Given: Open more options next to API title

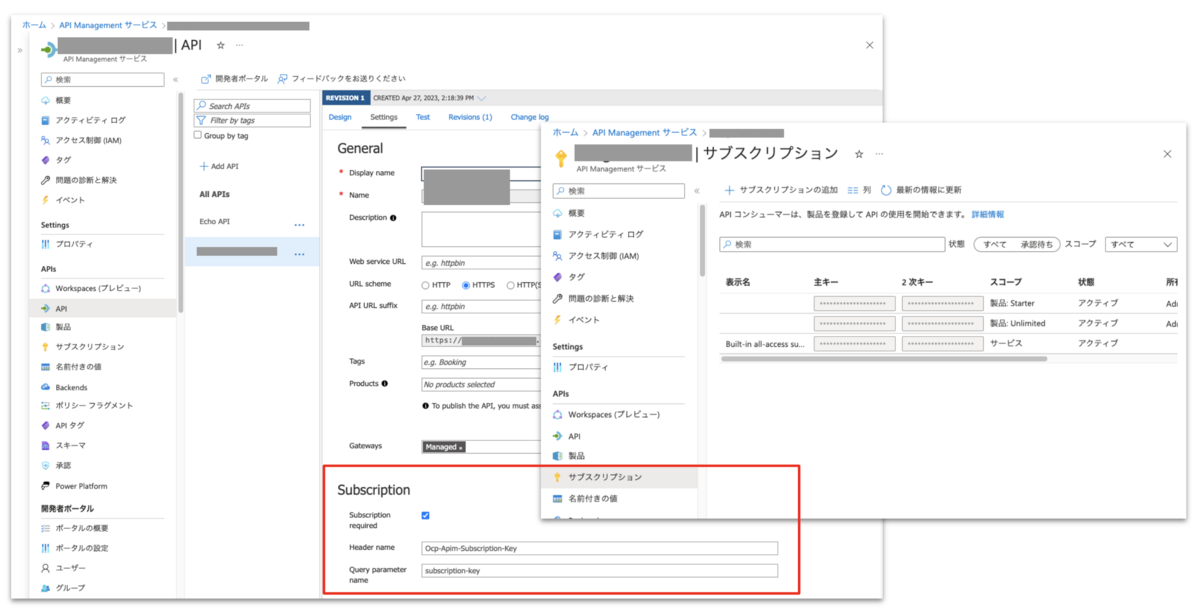Looking at the screenshot, I should [x=240, y=45].
